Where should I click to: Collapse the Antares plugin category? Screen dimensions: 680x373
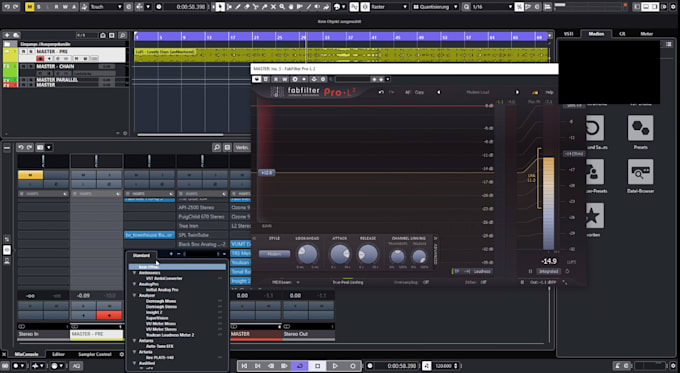(x=134, y=340)
